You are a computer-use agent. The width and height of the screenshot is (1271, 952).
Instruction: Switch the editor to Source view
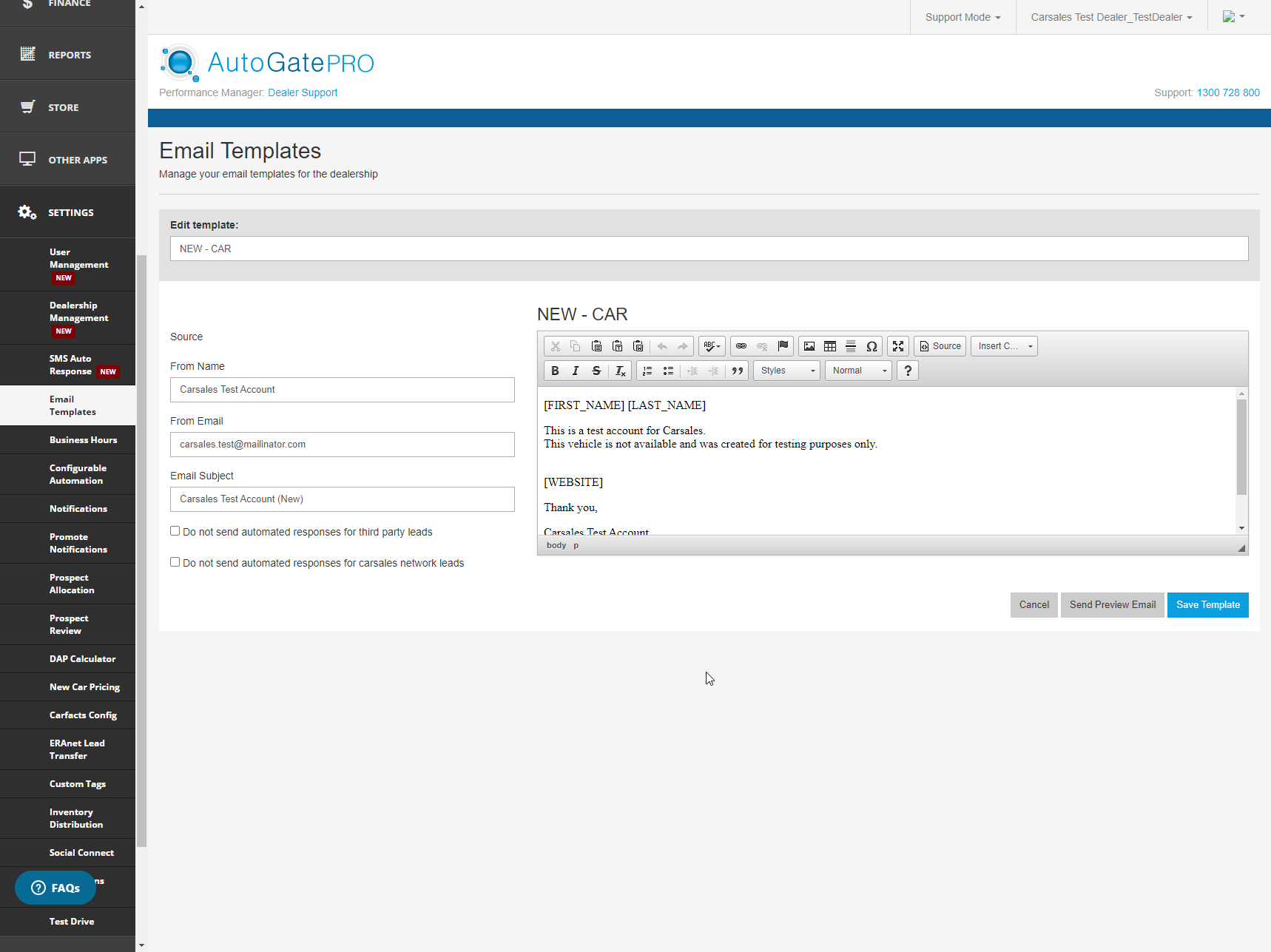coord(940,346)
